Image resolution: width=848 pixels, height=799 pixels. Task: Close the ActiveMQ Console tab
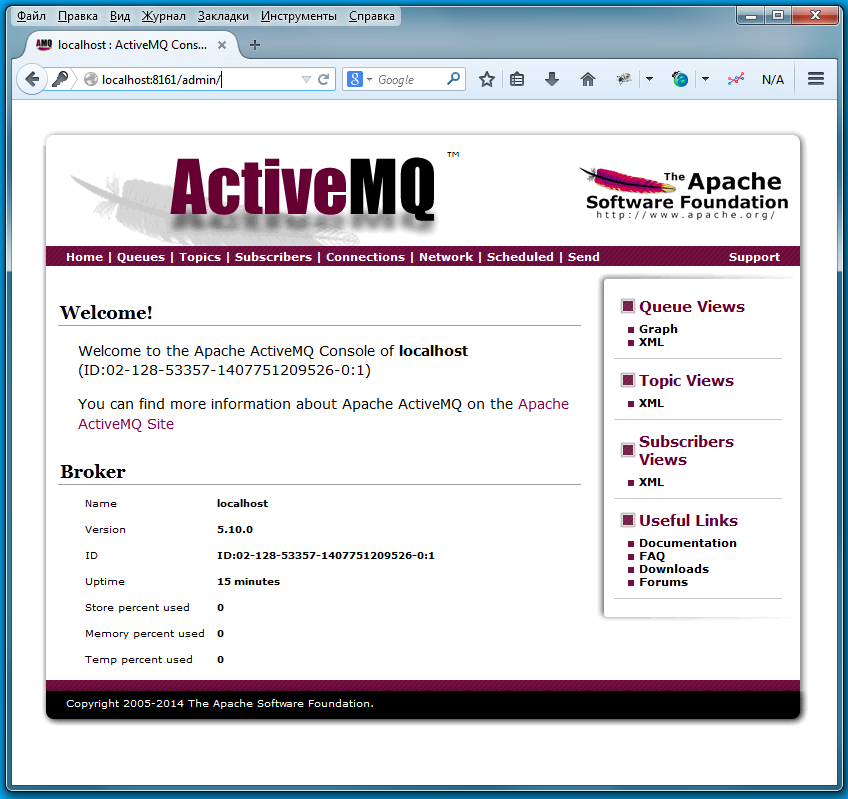point(222,45)
